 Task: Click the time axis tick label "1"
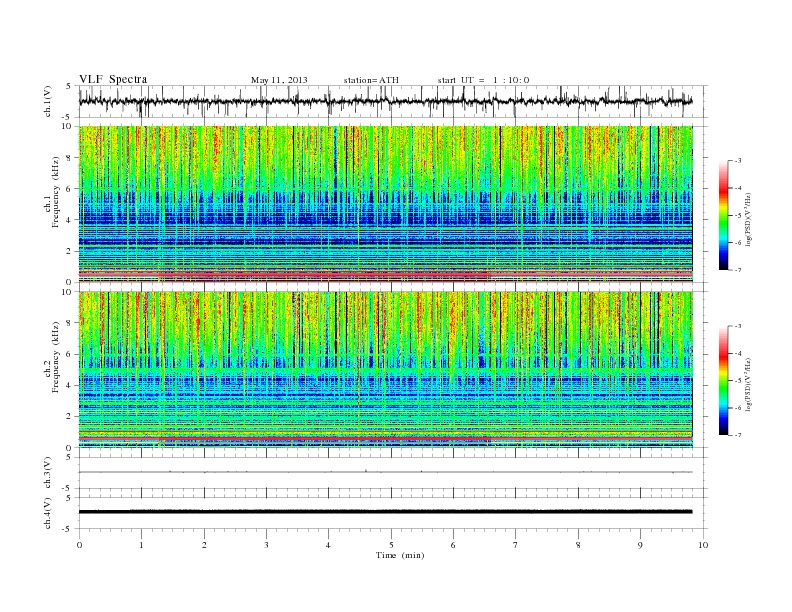[141, 545]
